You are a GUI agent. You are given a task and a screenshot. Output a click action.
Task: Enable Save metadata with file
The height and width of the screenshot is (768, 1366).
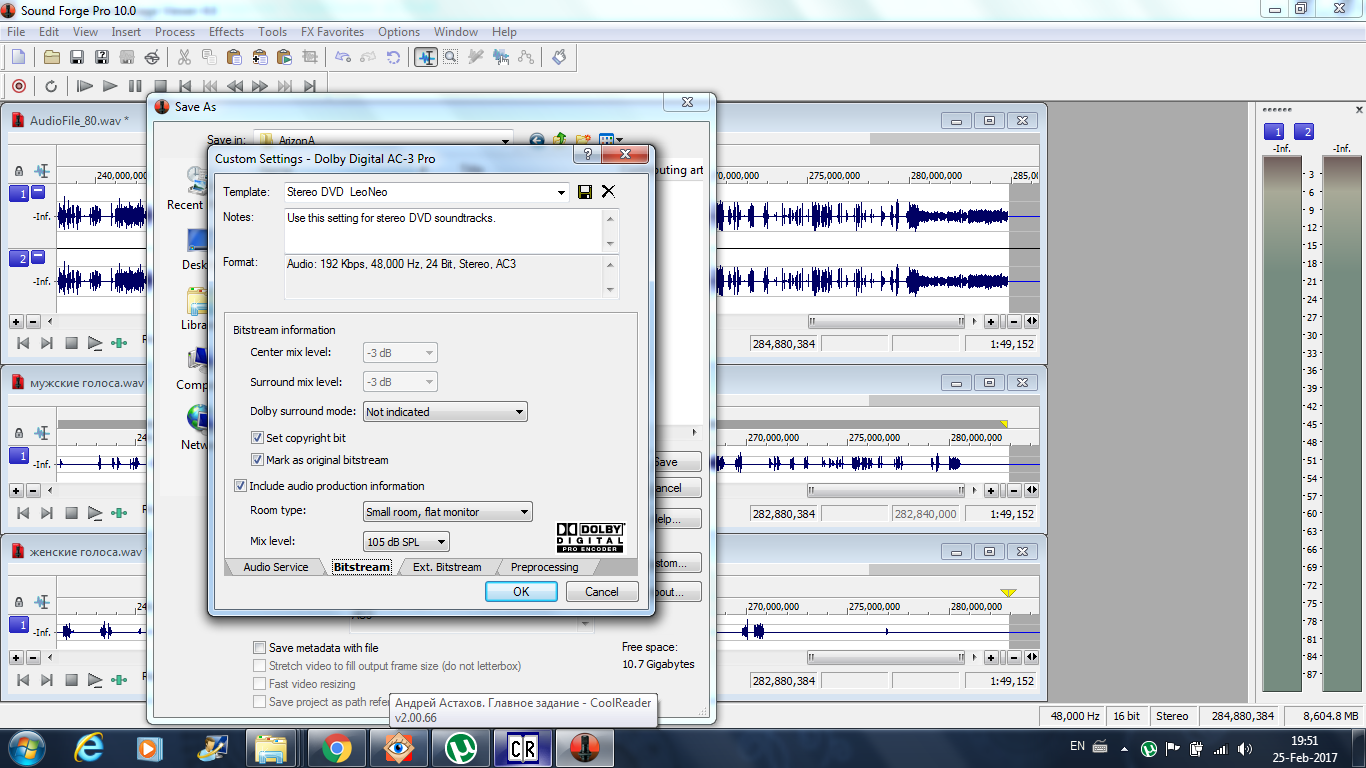[260, 648]
